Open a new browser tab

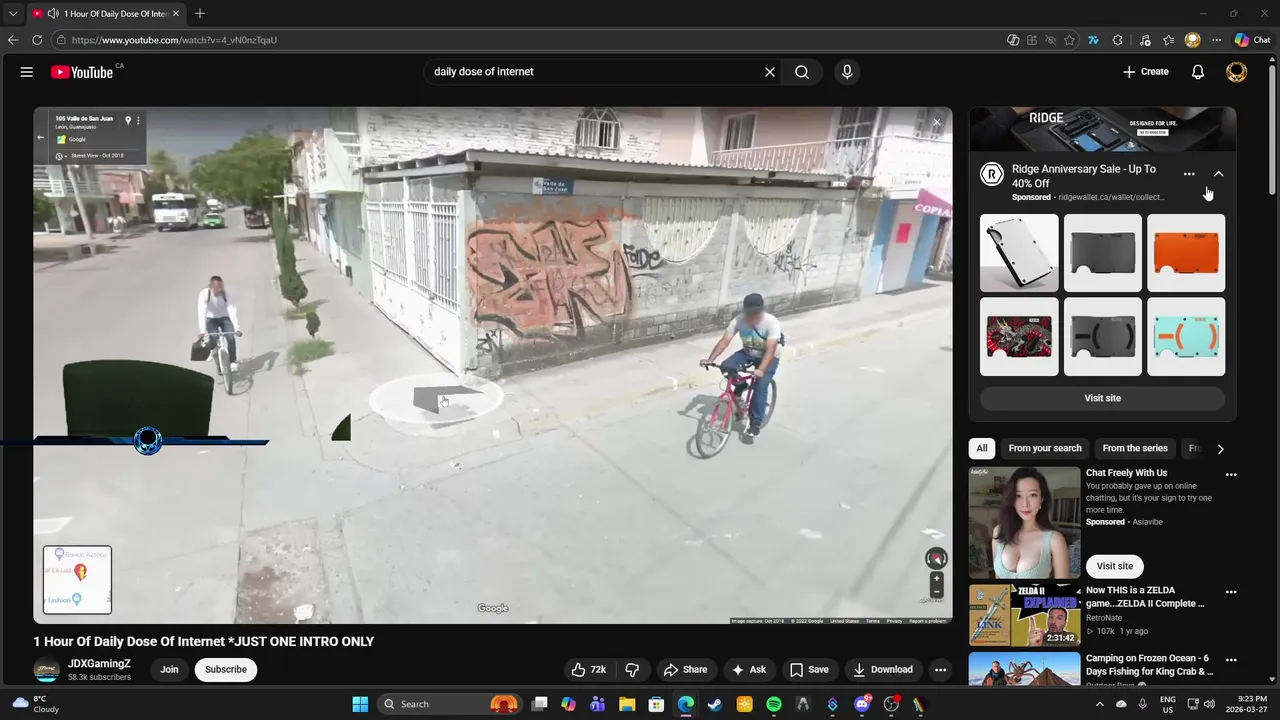point(200,14)
